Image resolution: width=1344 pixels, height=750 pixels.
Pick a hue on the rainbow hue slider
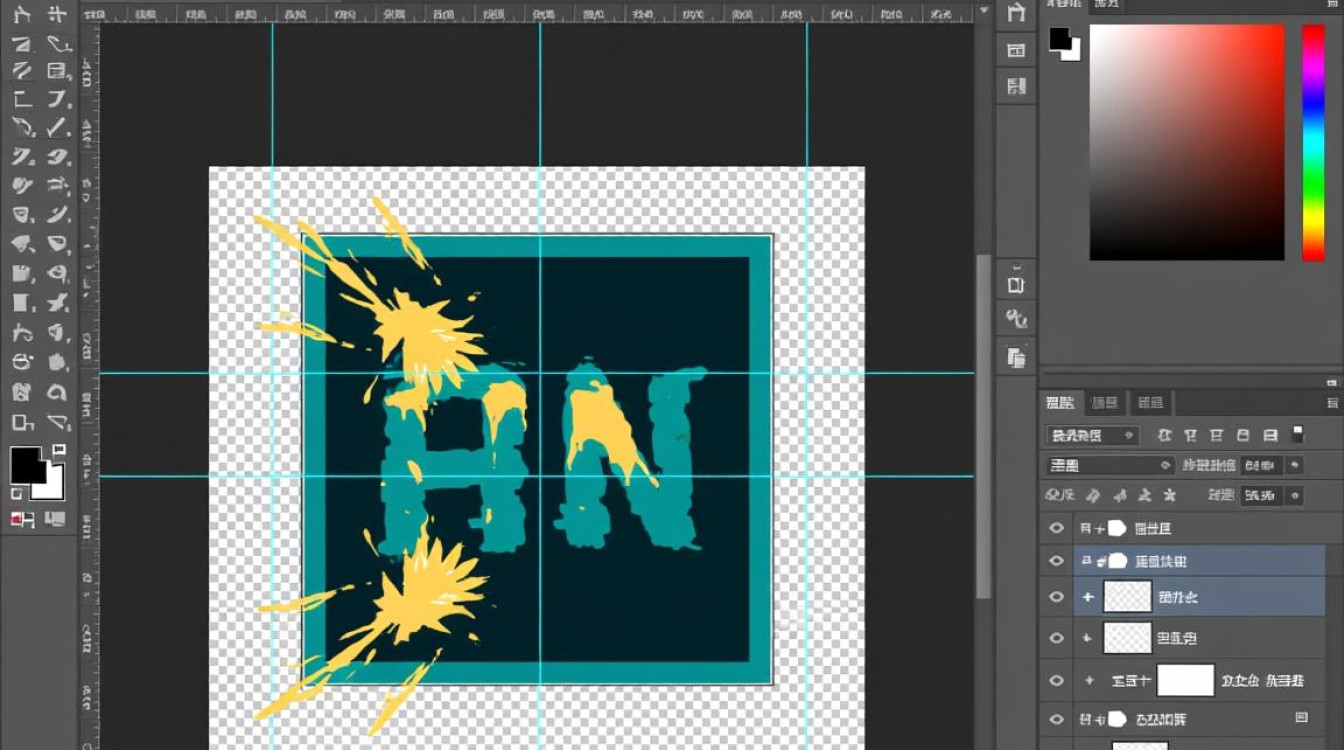1313,143
